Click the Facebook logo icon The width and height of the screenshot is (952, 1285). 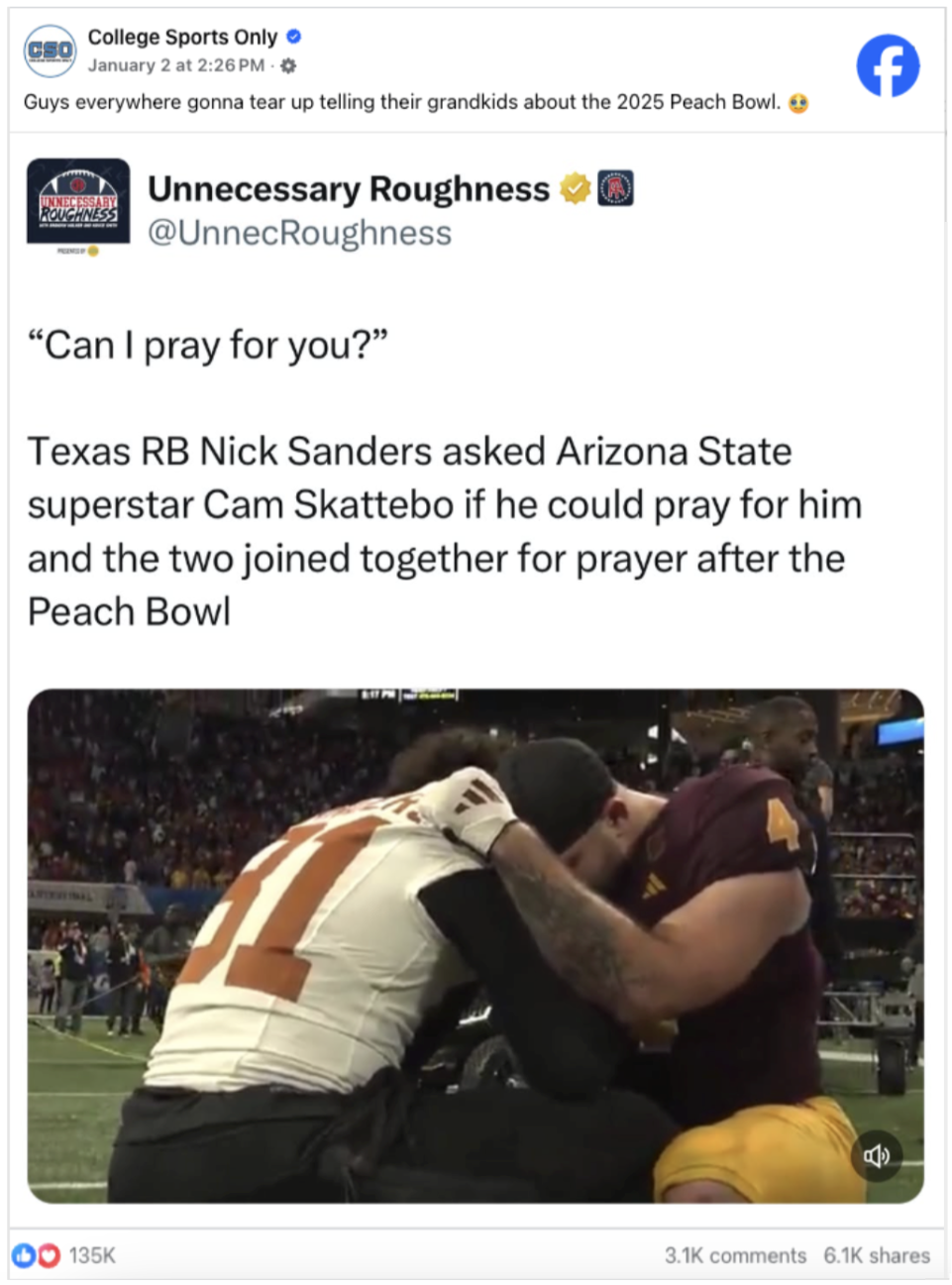click(x=888, y=65)
